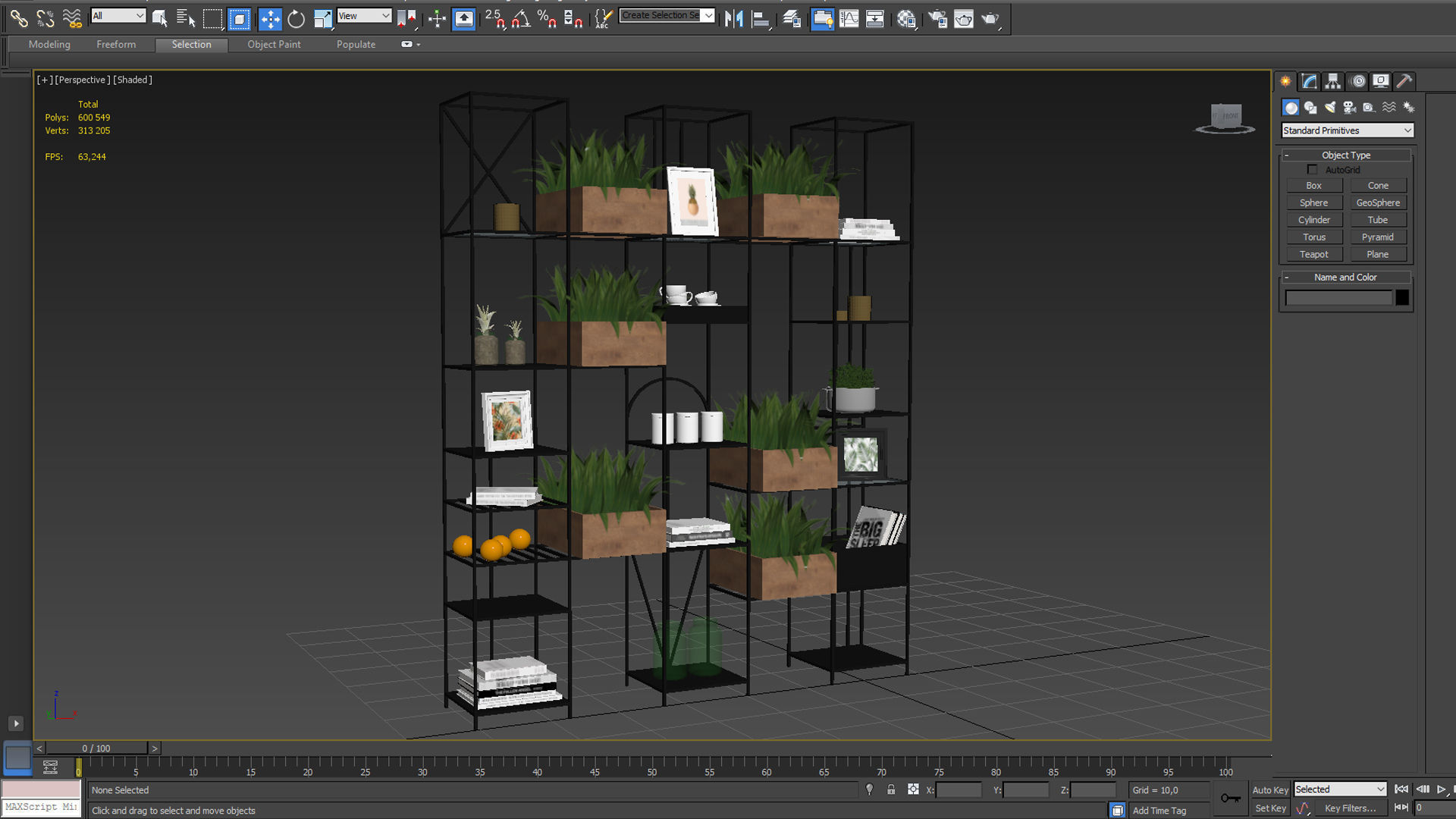This screenshot has height=819, width=1456.
Task: Activate the Select and Scale tool
Action: pos(323,18)
